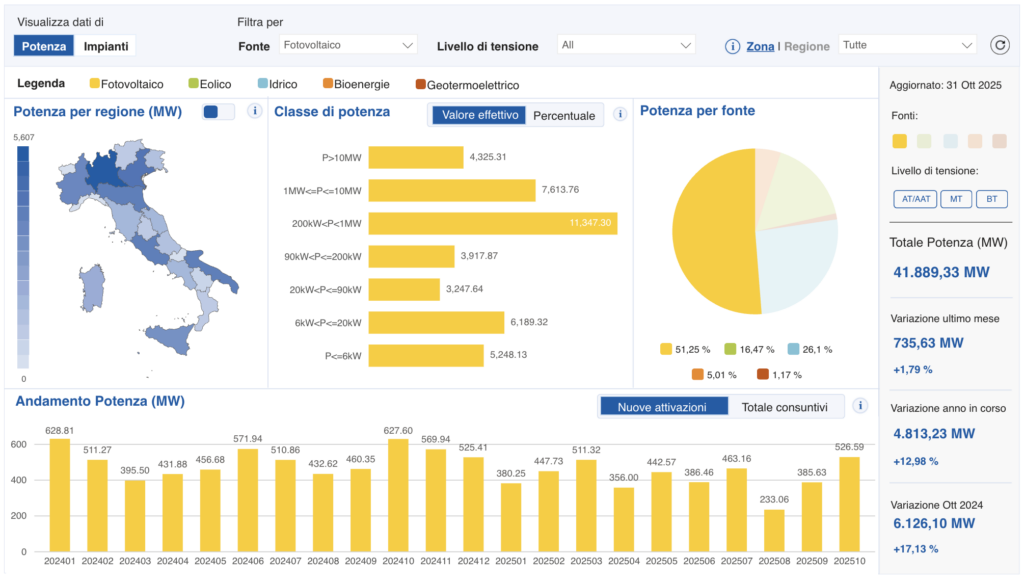Select the Potenza data tab
Screen dimensions: 1024x580
44,46
